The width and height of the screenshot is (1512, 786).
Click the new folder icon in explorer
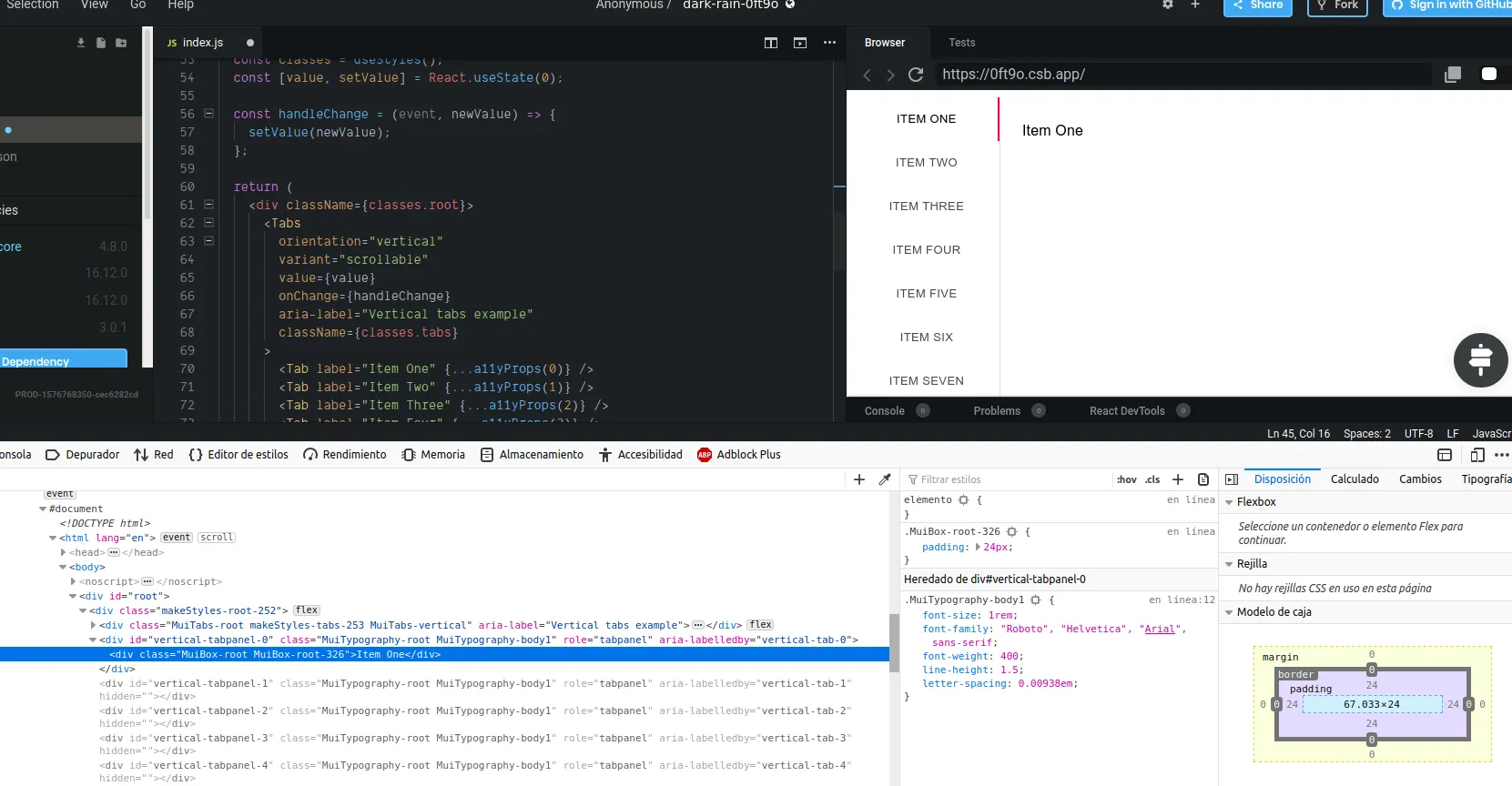121,43
